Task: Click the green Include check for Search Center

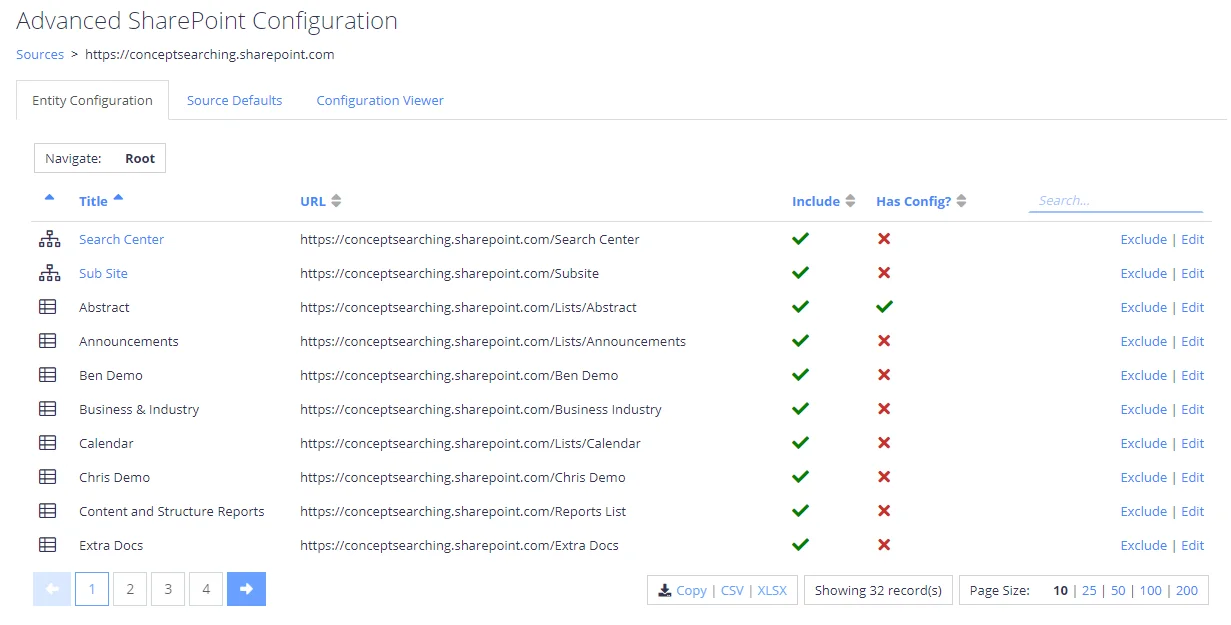Action: [800, 239]
